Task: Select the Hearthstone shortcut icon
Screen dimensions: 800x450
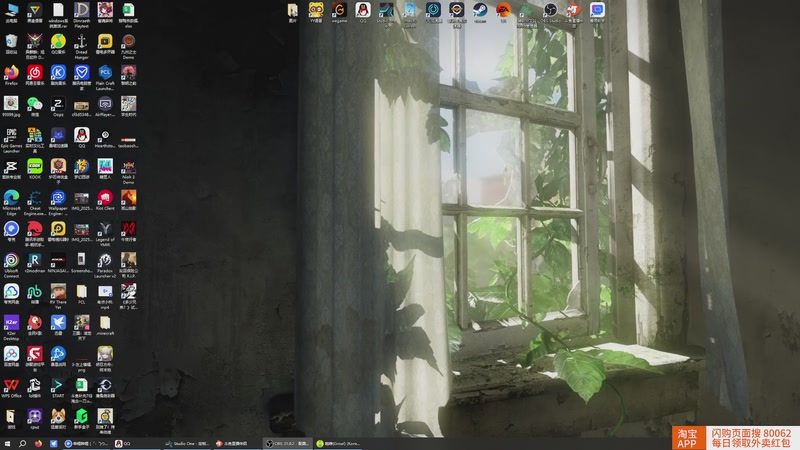Action: click(105, 137)
